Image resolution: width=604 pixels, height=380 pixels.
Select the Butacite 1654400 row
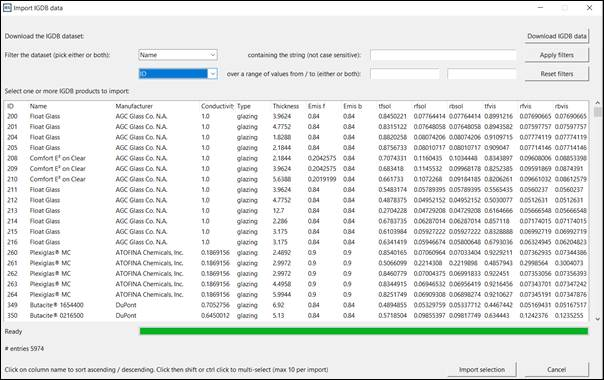(297, 305)
